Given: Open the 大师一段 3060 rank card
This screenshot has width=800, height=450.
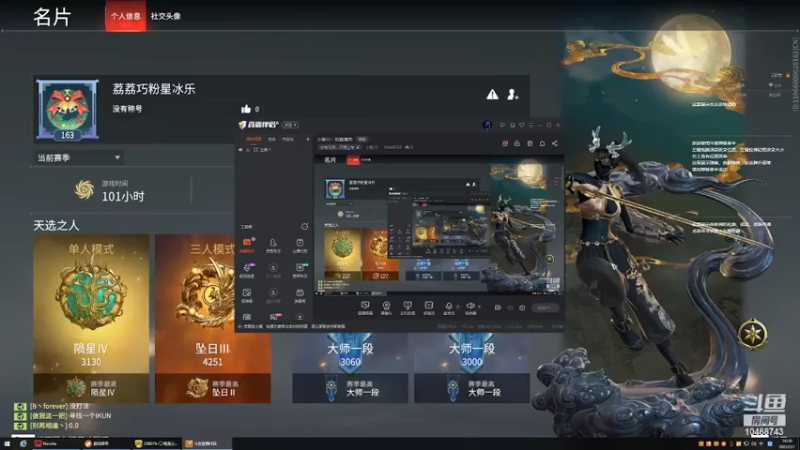Looking at the screenshot, I should tap(350, 367).
